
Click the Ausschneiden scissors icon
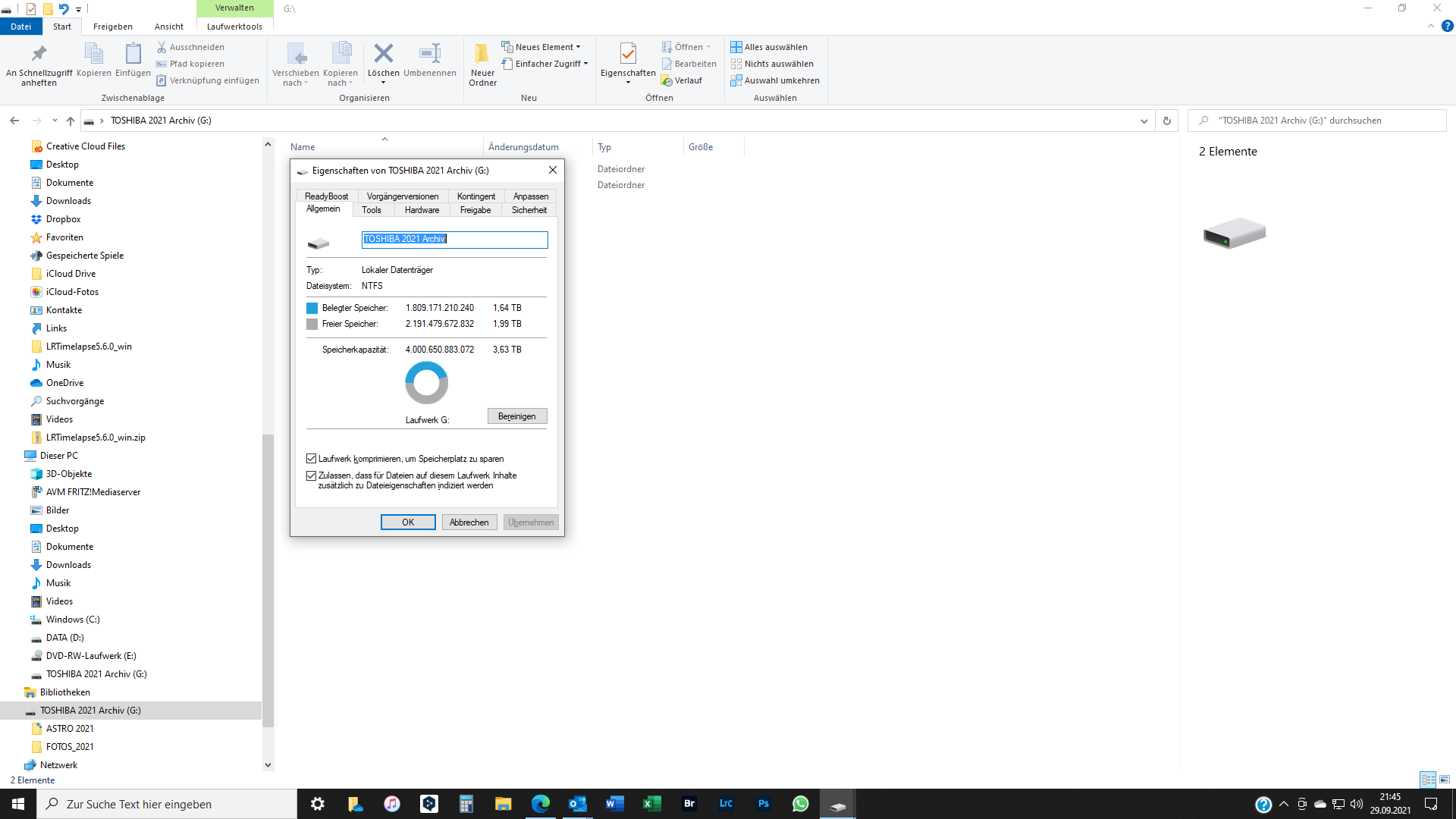click(x=162, y=47)
